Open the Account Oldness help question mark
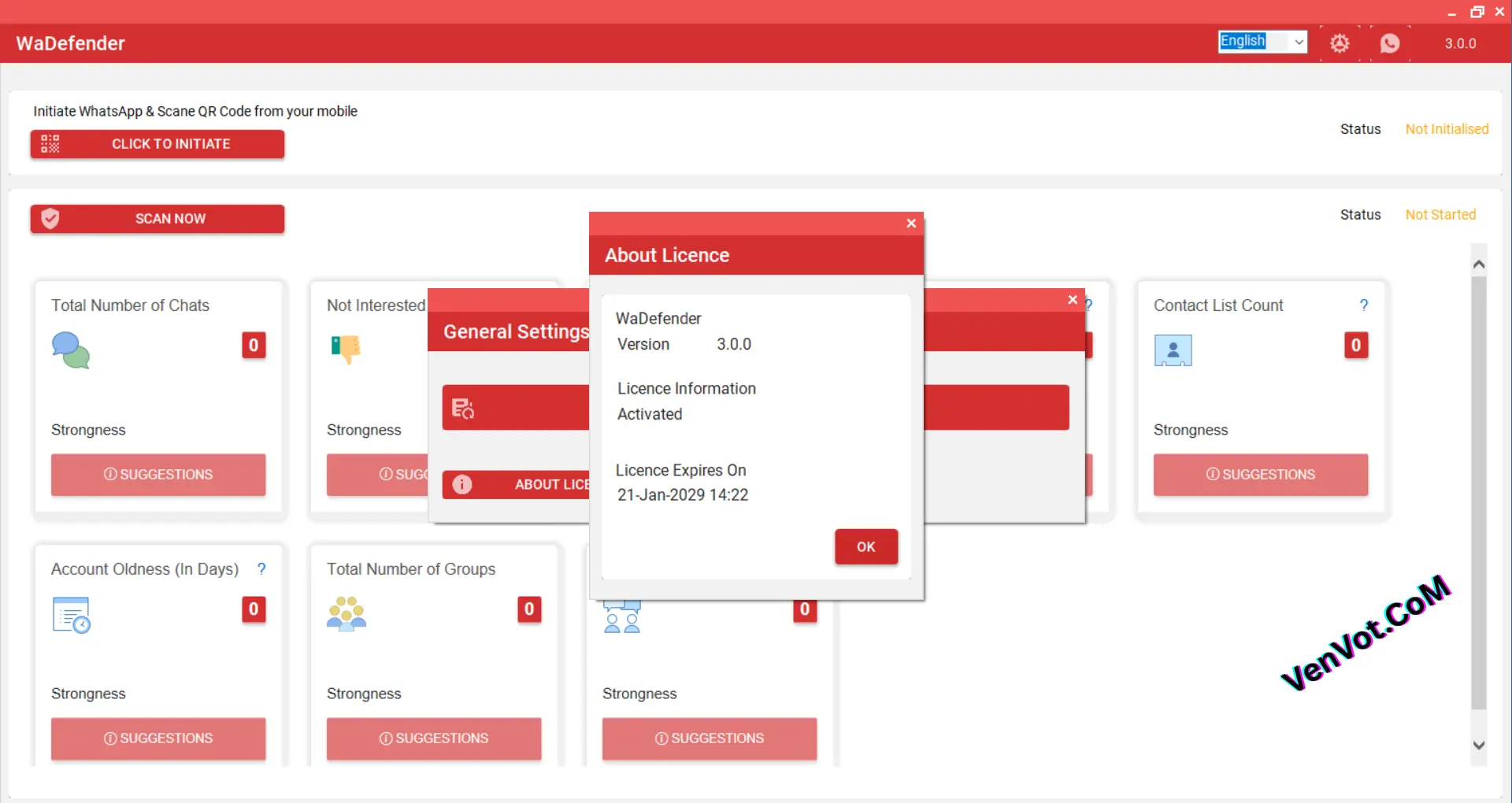 pos(261,568)
